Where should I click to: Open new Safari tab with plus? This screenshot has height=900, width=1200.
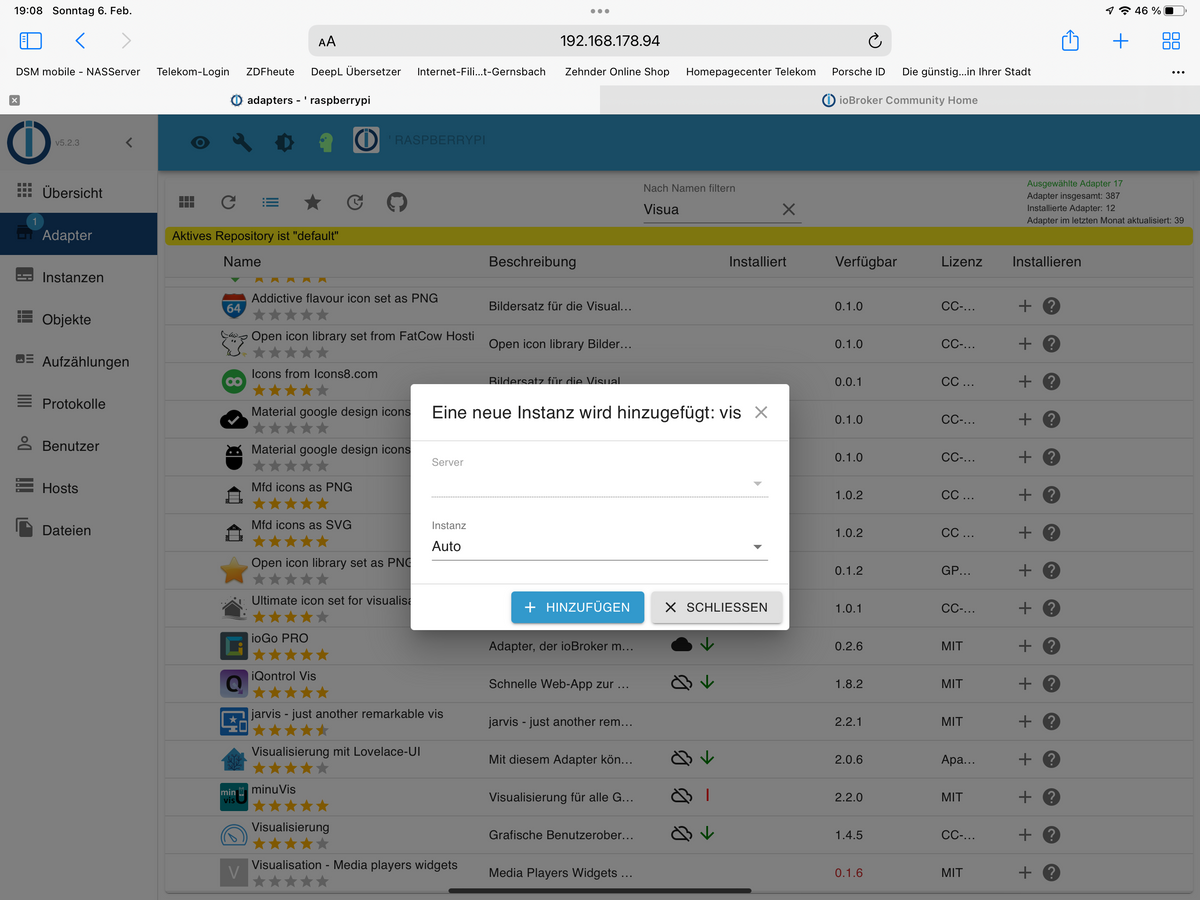(1121, 41)
